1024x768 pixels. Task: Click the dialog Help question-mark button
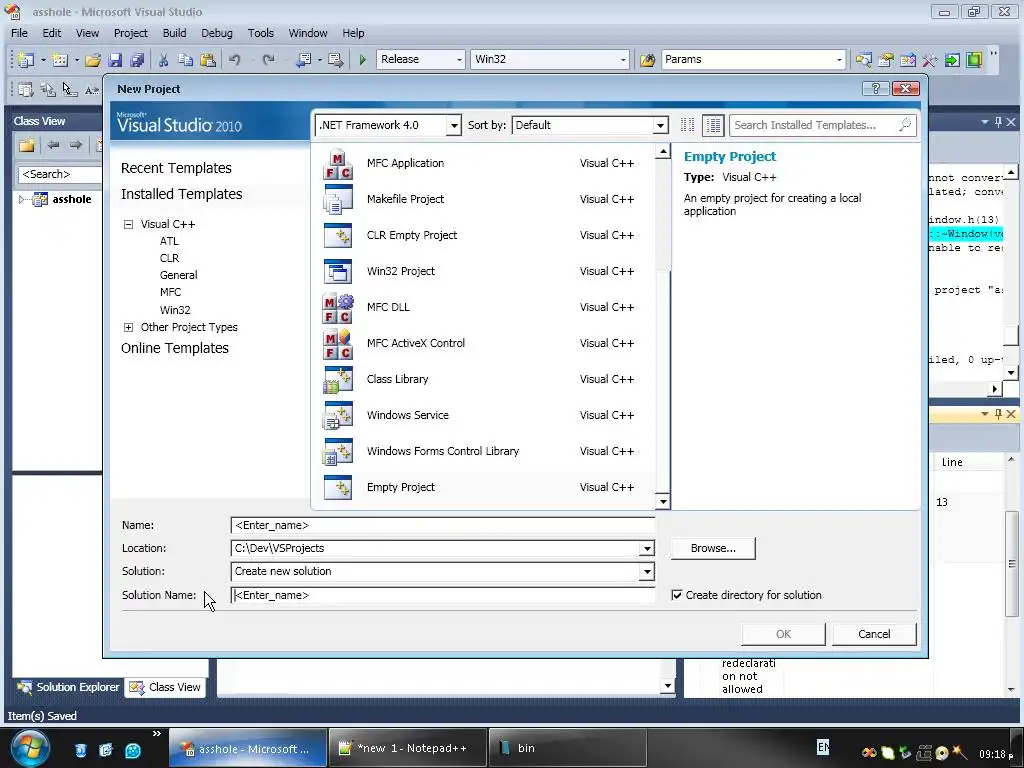875,88
